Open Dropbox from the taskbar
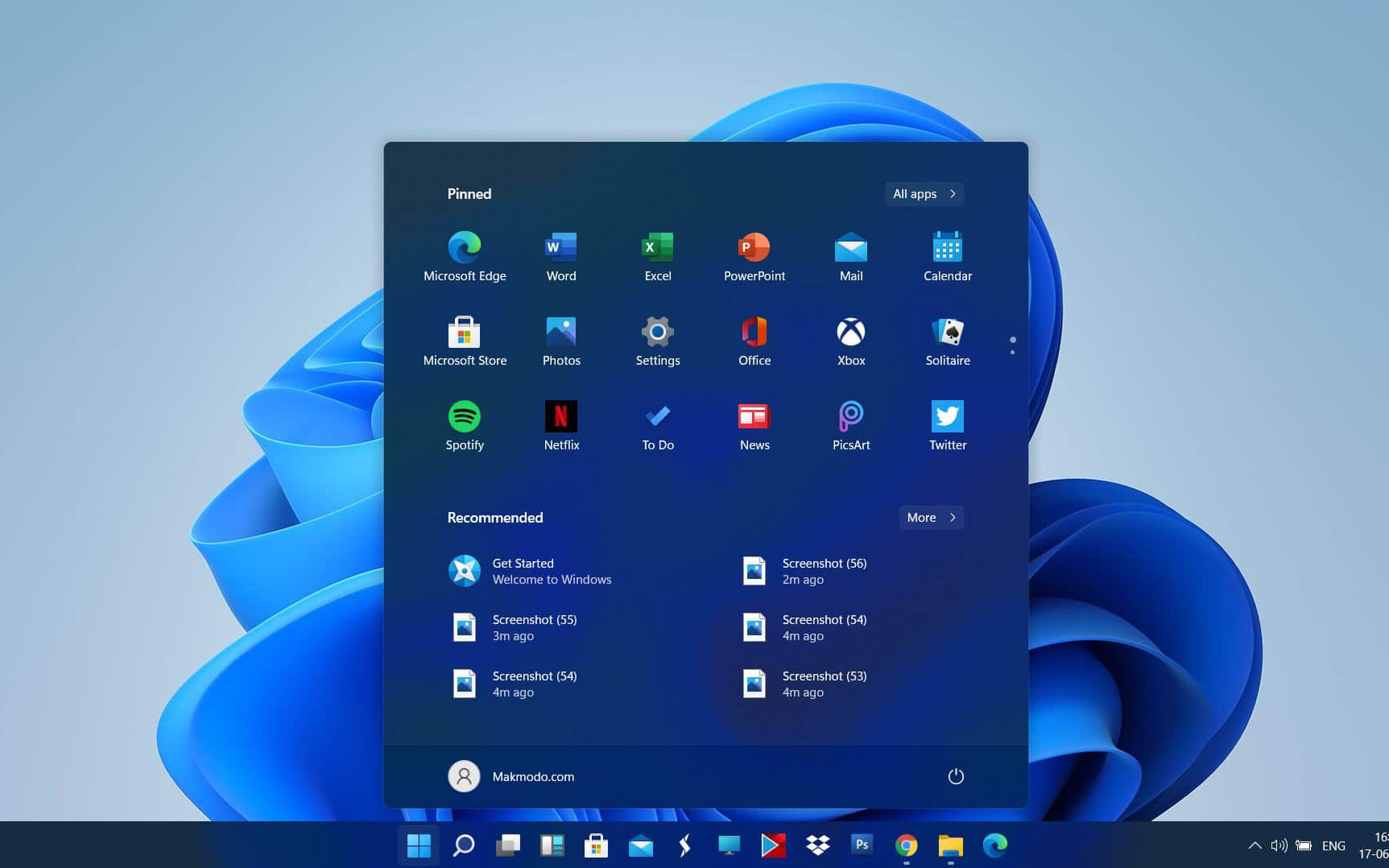The image size is (1389, 868). pyautogui.click(x=818, y=845)
